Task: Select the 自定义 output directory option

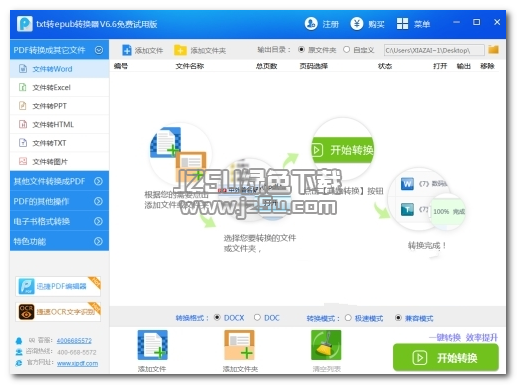Action: [x=346, y=50]
